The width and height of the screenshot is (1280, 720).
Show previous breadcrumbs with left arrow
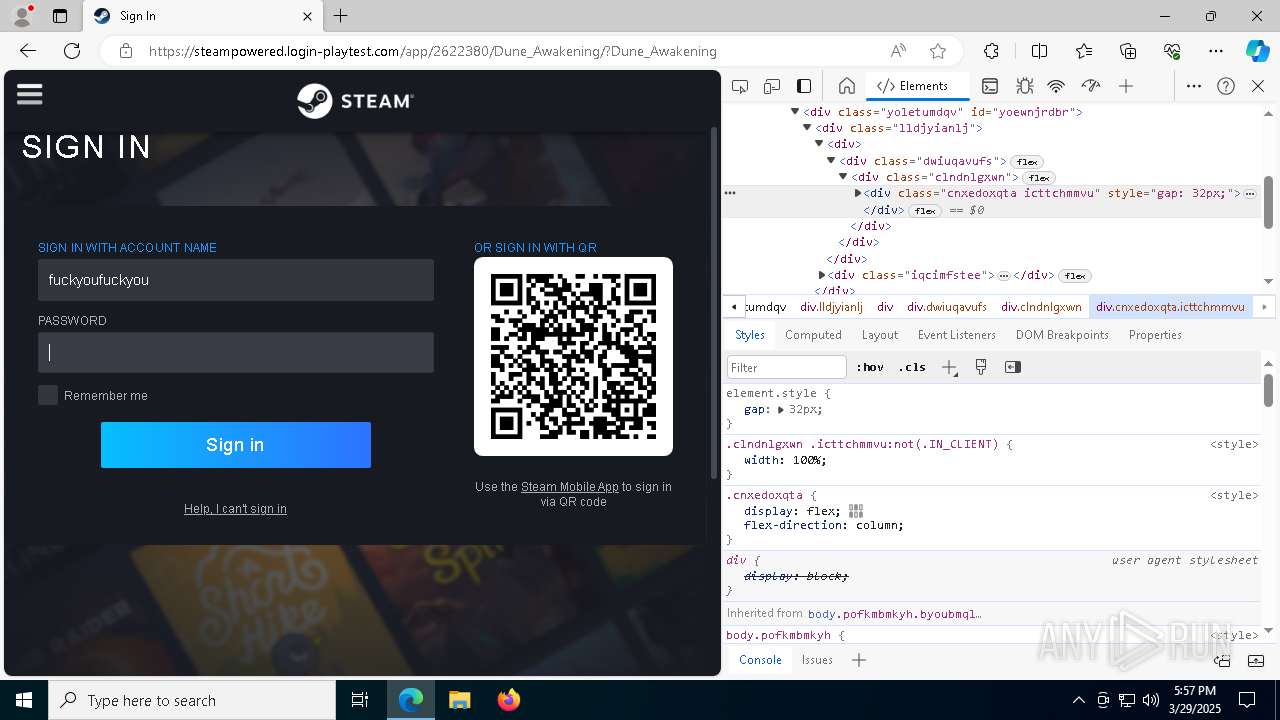coord(735,307)
